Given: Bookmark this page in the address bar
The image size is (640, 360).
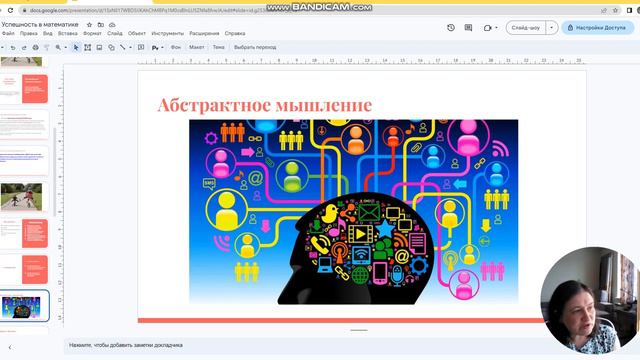Looking at the screenshot, I should pos(615,10).
